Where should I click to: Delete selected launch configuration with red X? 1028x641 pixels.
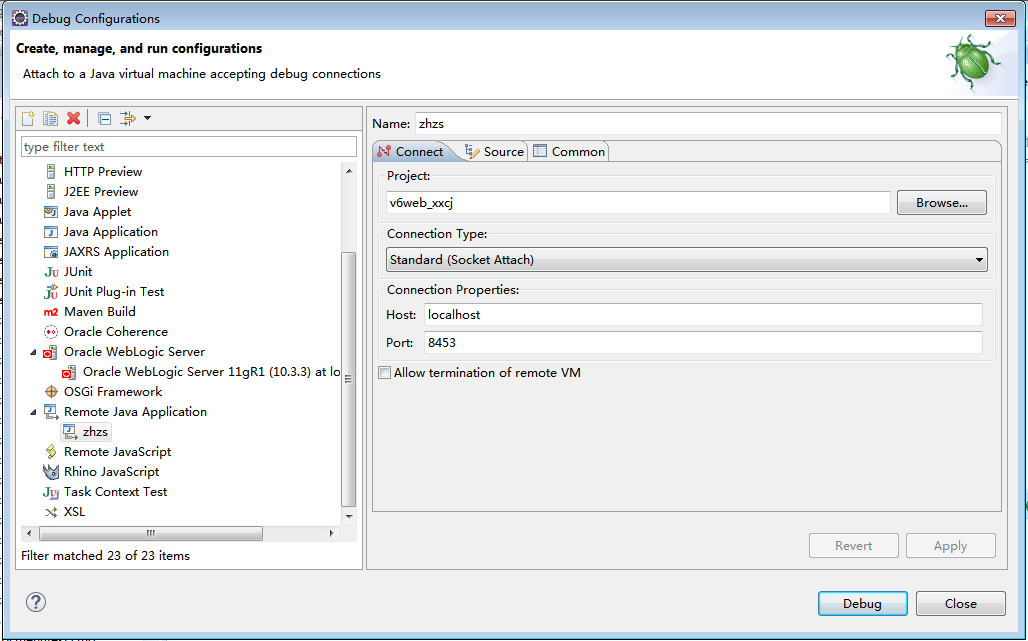tap(73, 118)
